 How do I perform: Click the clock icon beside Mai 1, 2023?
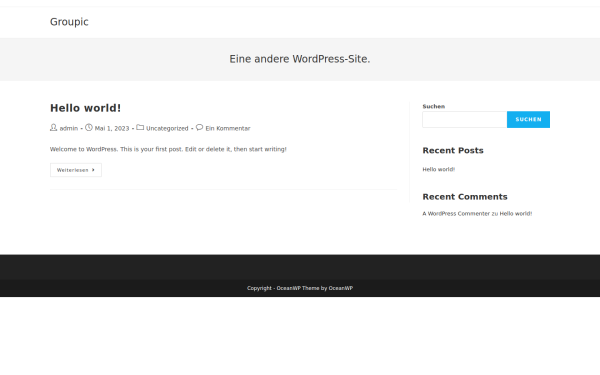pos(89,127)
